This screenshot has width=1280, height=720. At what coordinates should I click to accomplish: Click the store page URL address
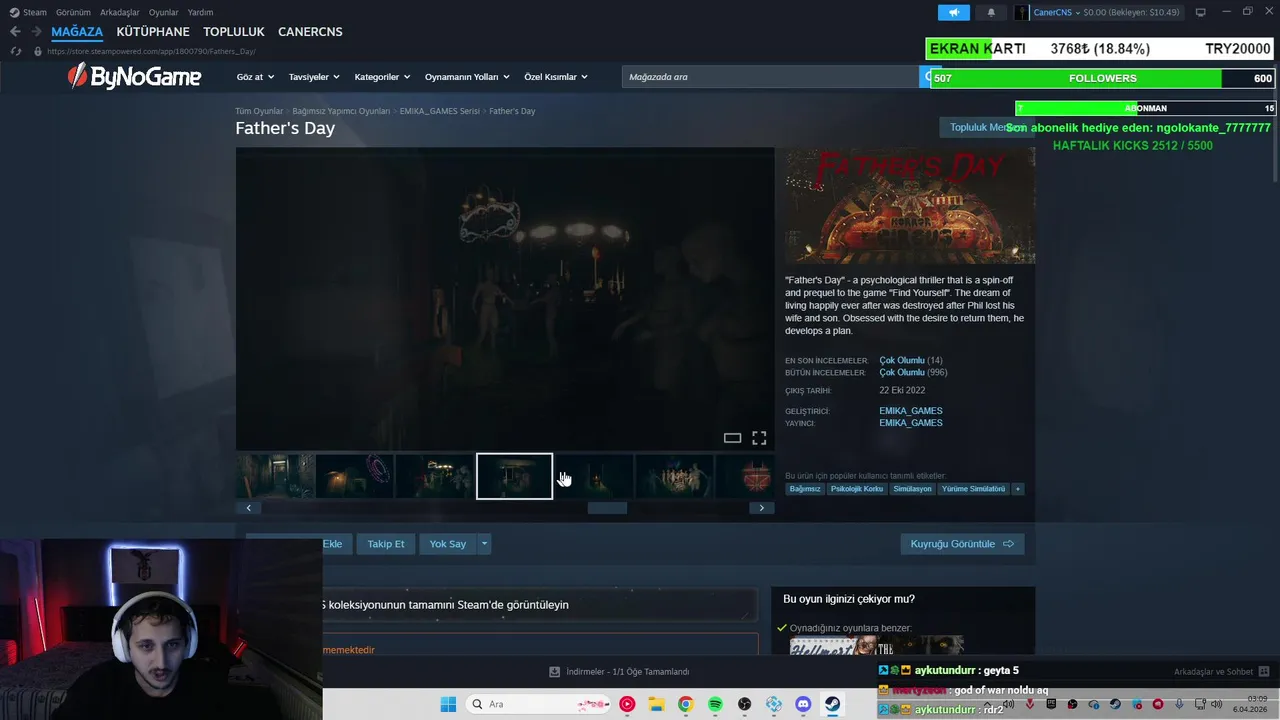pos(151,51)
